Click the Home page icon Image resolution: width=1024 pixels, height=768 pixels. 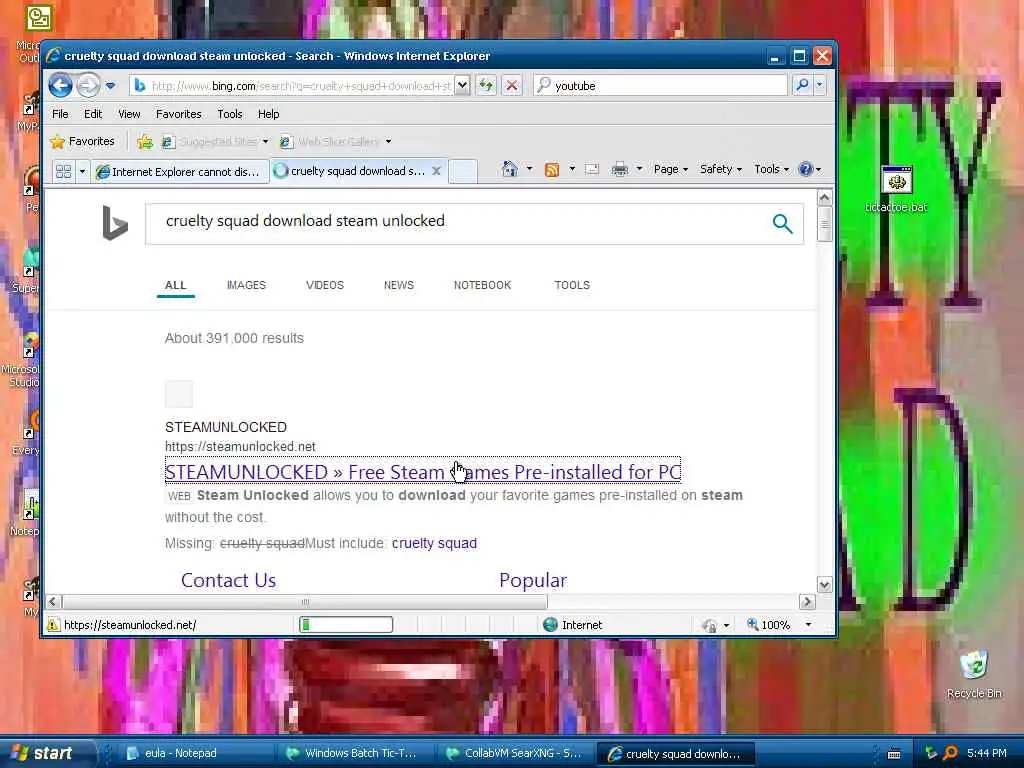509,170
